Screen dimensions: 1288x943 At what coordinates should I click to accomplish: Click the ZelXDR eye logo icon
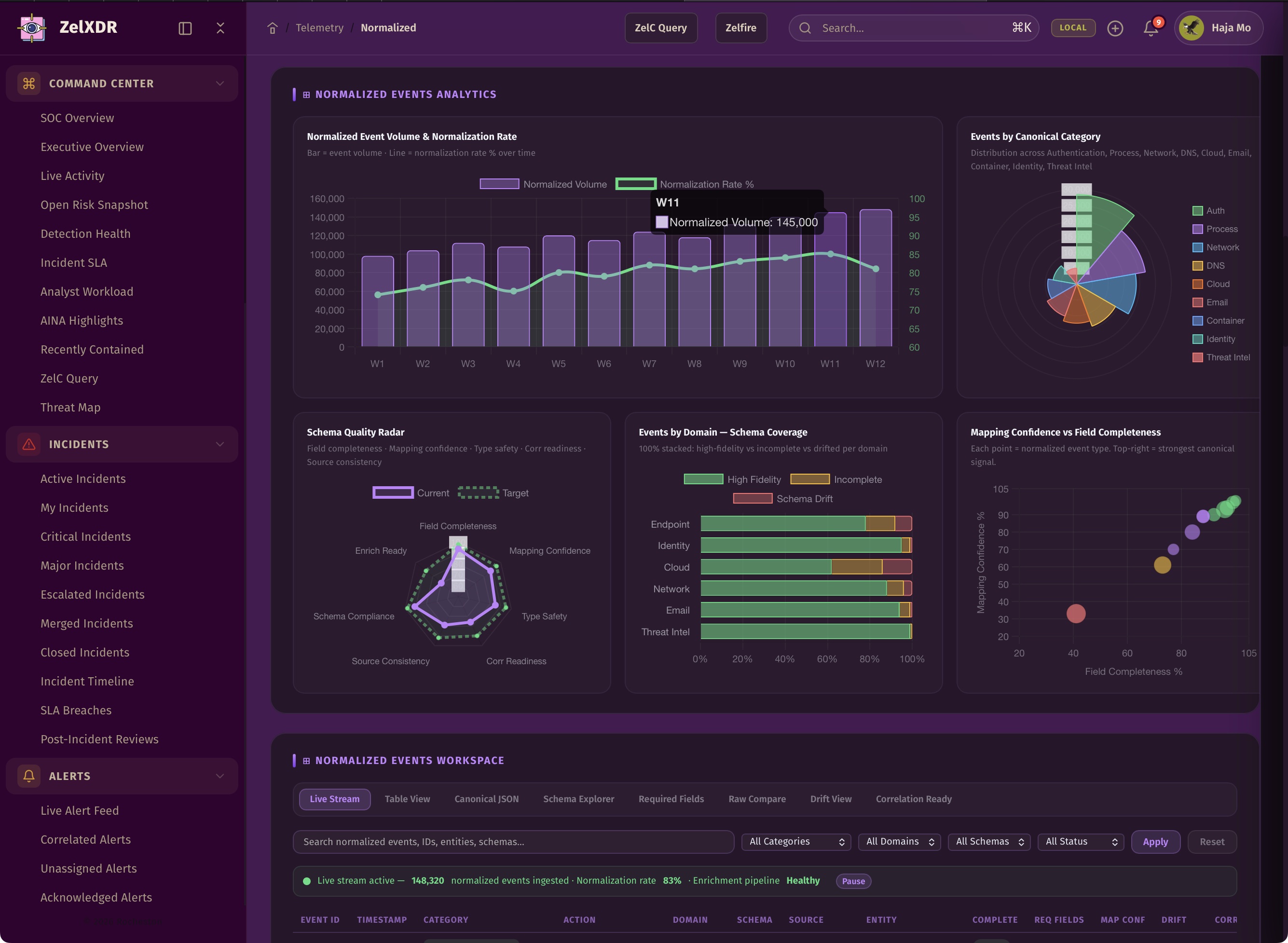(x=32, y=27)
